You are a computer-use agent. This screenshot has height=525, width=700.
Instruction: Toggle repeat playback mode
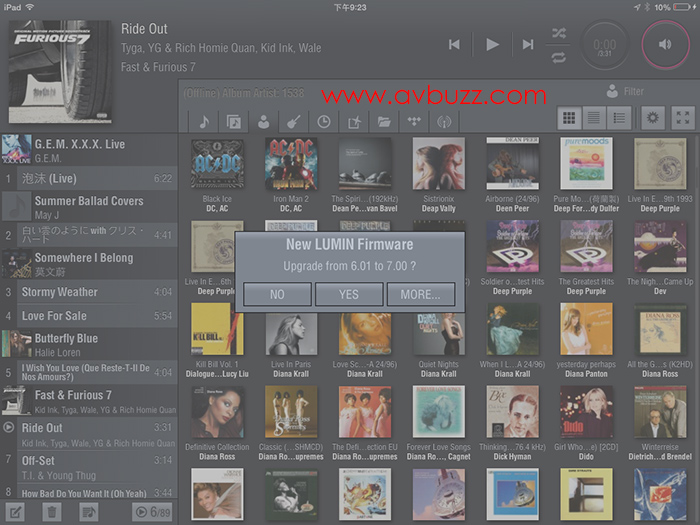click(558, 57)
